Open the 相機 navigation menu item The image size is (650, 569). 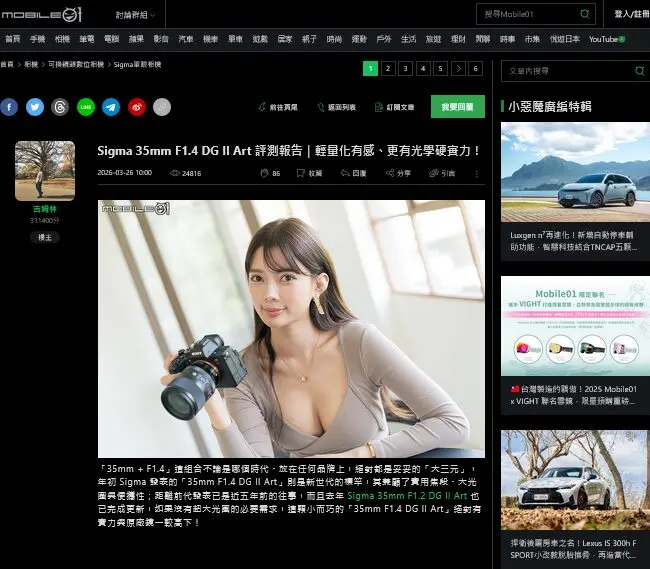click(x=62, y=39)
